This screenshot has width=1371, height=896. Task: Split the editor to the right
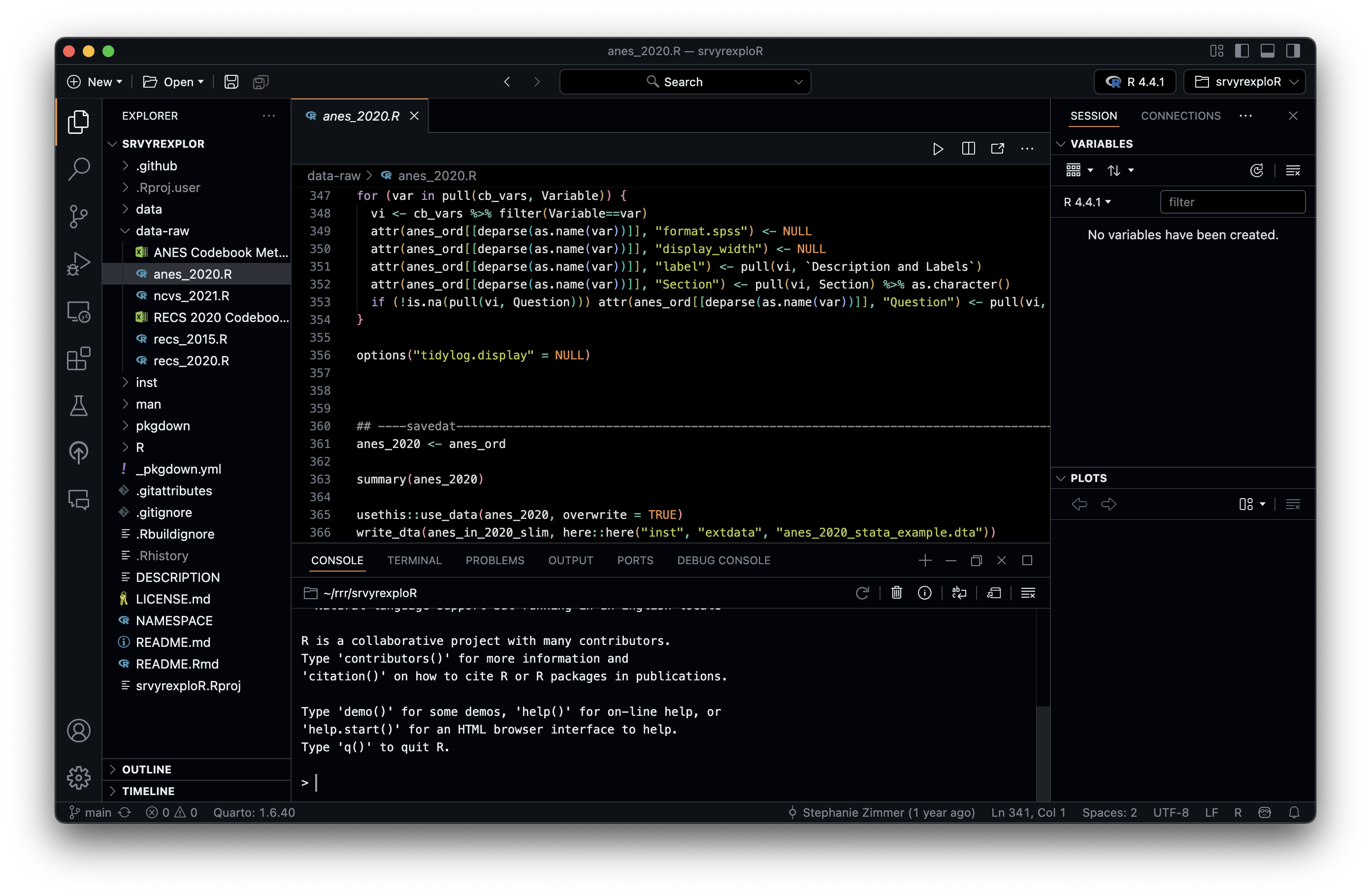968,149
